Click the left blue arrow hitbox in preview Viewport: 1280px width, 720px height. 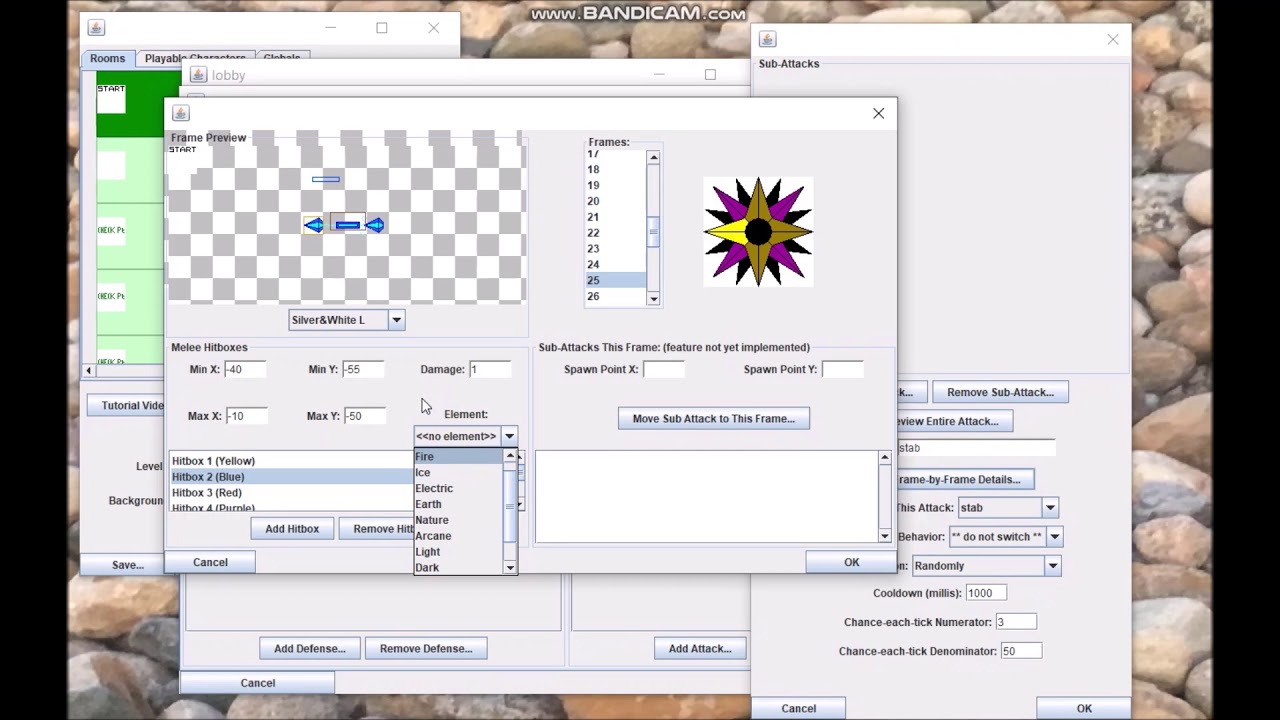[x=314, y=225]
